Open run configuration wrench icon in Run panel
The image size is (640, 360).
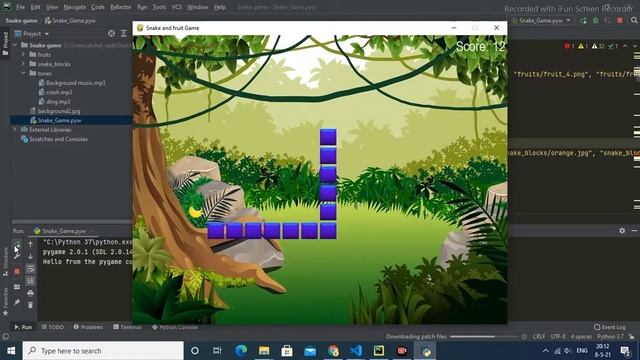click(17, 257)
